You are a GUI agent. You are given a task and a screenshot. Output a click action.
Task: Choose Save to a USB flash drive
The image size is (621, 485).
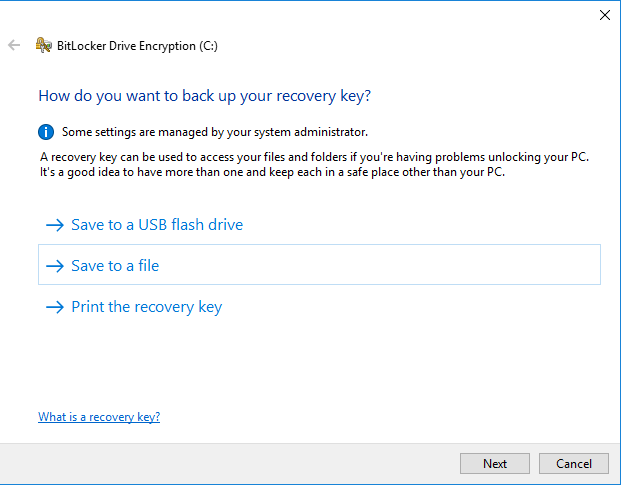tap(157, 225)
